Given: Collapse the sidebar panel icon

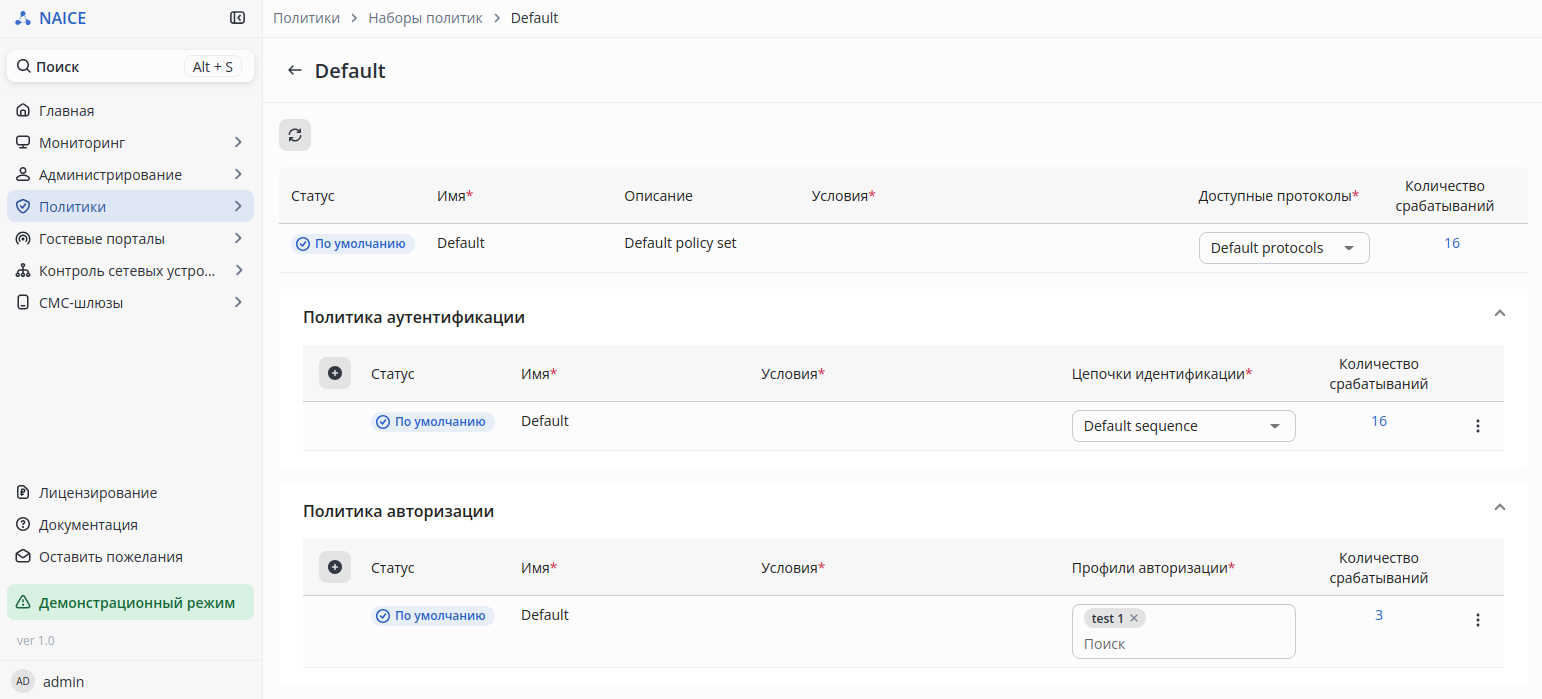Looking at the screenshot, I should point(237,18).
